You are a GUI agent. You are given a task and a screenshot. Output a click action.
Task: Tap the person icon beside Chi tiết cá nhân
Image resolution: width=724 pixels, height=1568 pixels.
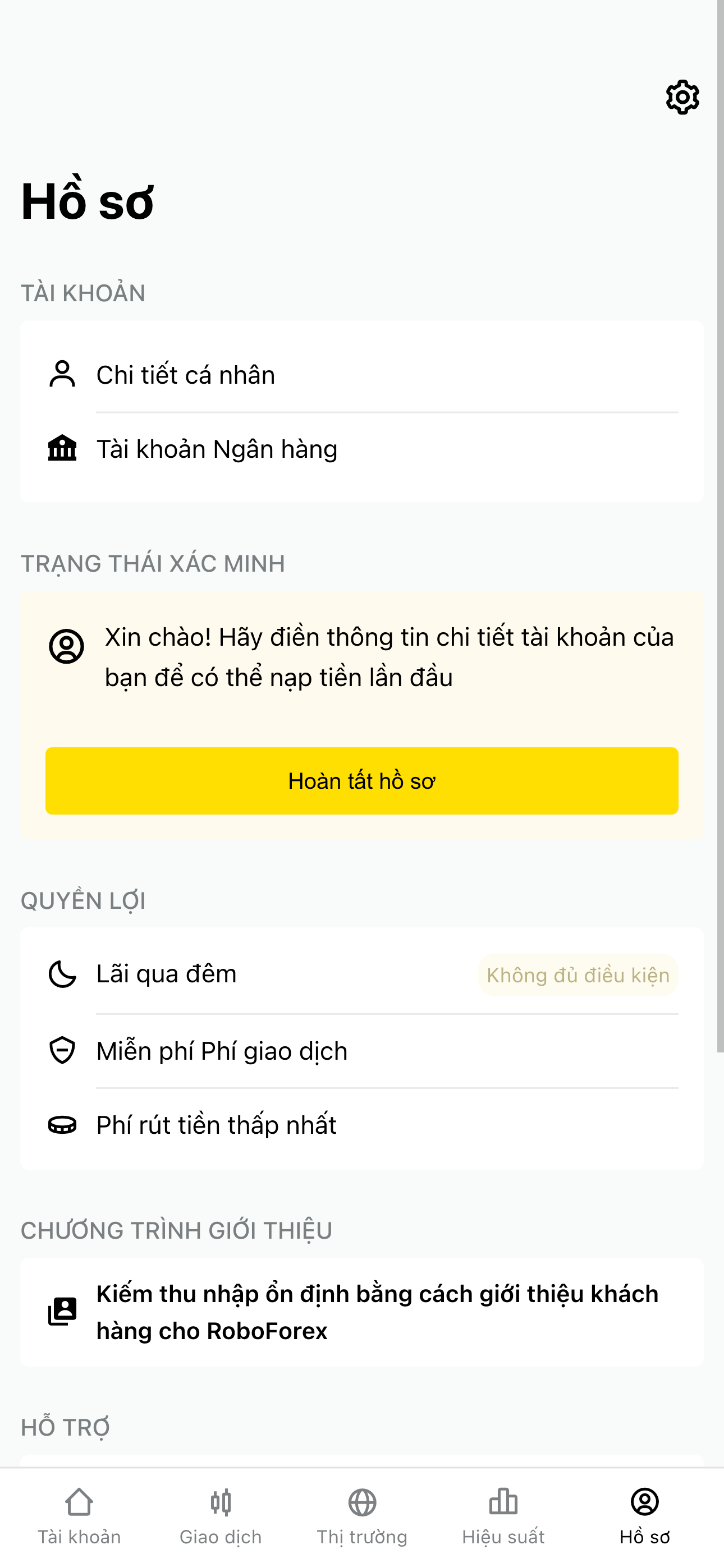[x=62, y=374]
